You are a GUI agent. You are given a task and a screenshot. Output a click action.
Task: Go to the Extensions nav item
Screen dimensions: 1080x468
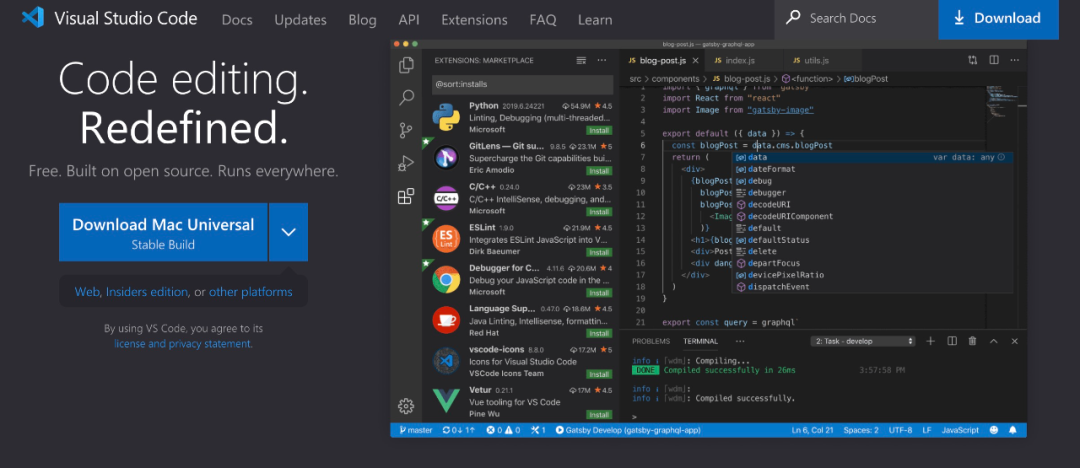tap(474, 20)
